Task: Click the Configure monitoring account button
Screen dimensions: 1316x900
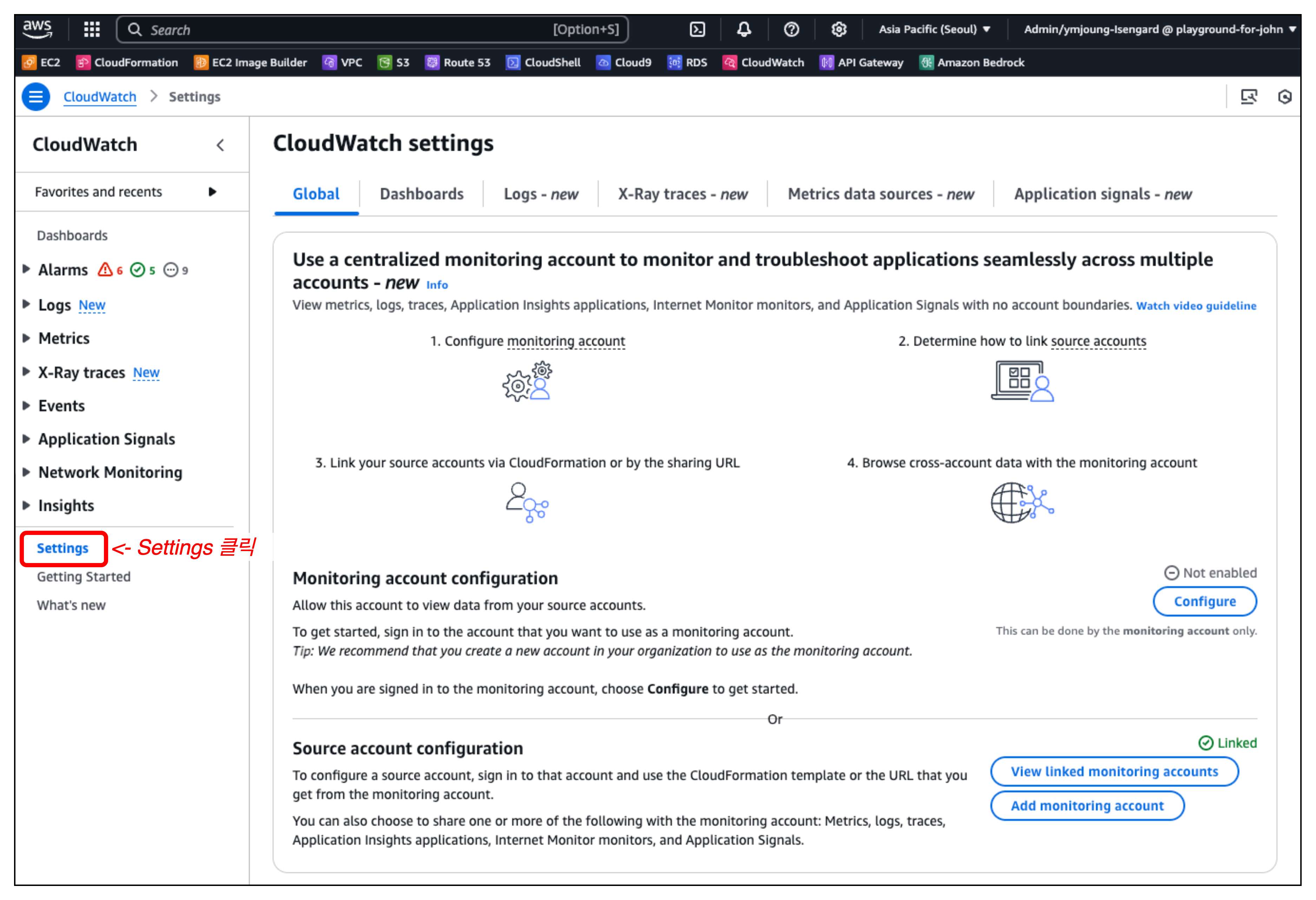Action: [x=1204, y=601]
